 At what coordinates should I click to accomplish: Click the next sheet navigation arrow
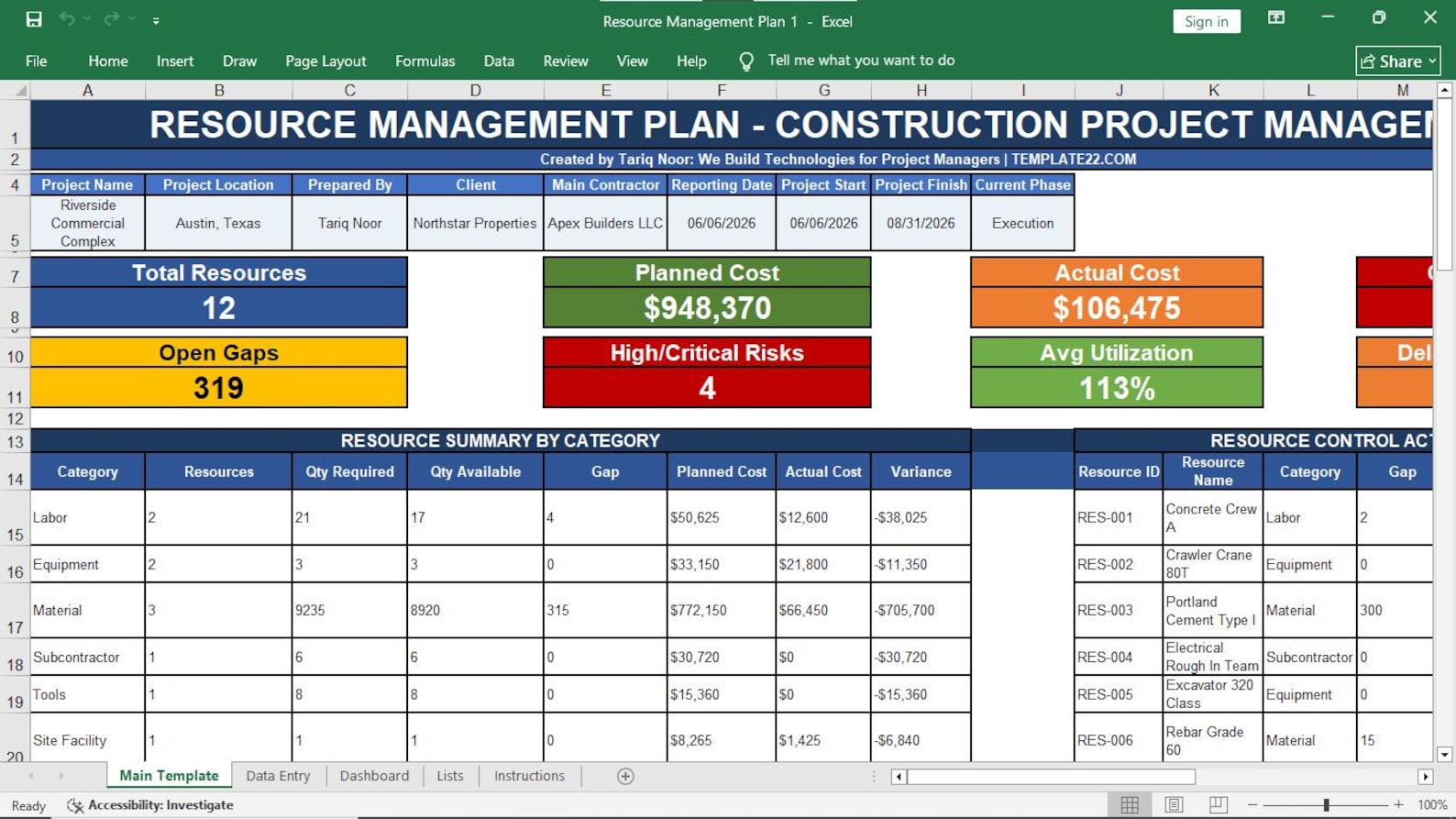(61, 776)
